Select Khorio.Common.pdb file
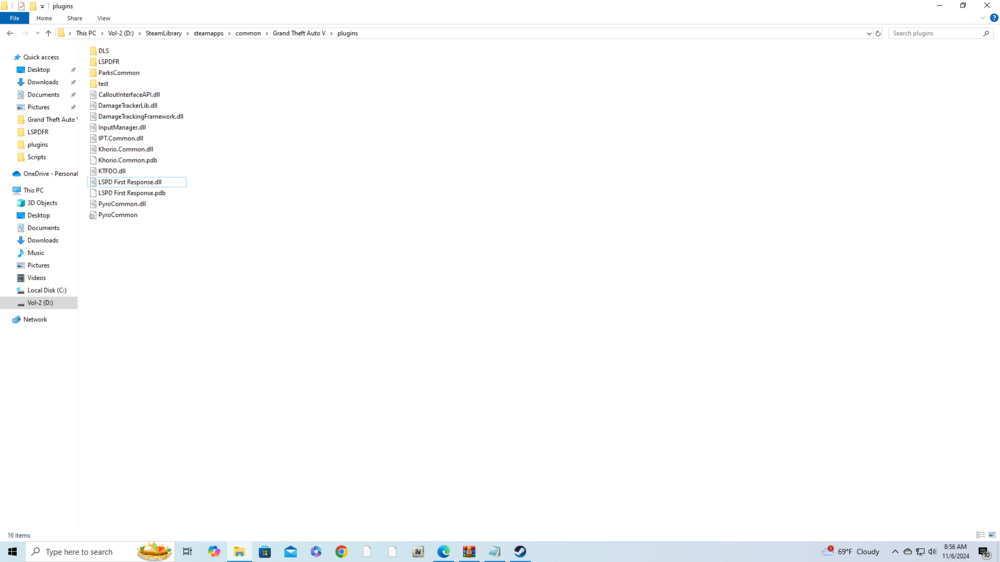Image resolution: width=1000 pixels, height=562 pixels. coord(124,160)
